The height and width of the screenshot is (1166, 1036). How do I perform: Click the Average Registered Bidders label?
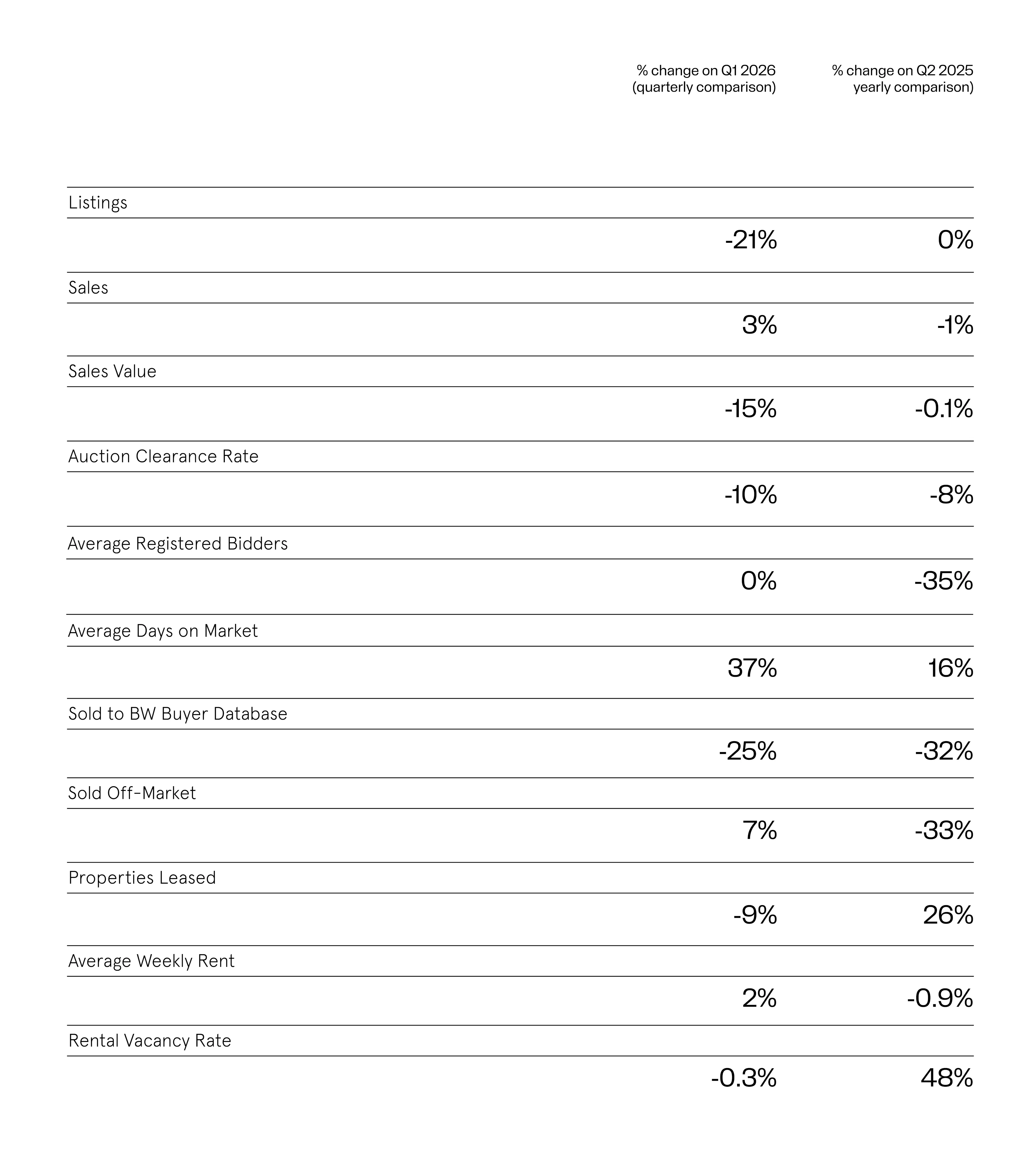(x=178, y=544)
